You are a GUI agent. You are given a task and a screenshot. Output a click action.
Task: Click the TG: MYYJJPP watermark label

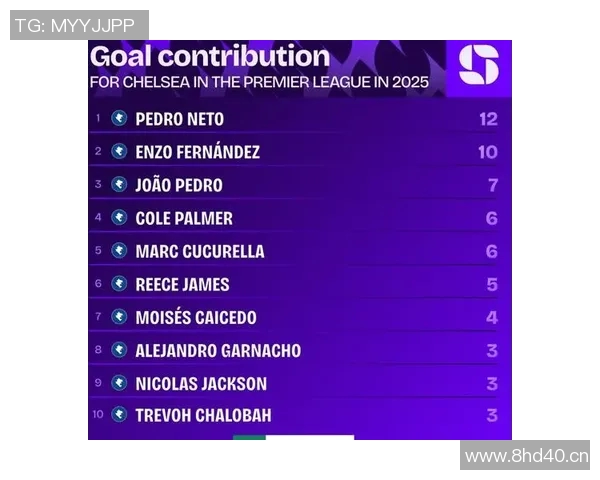[78, 25]
